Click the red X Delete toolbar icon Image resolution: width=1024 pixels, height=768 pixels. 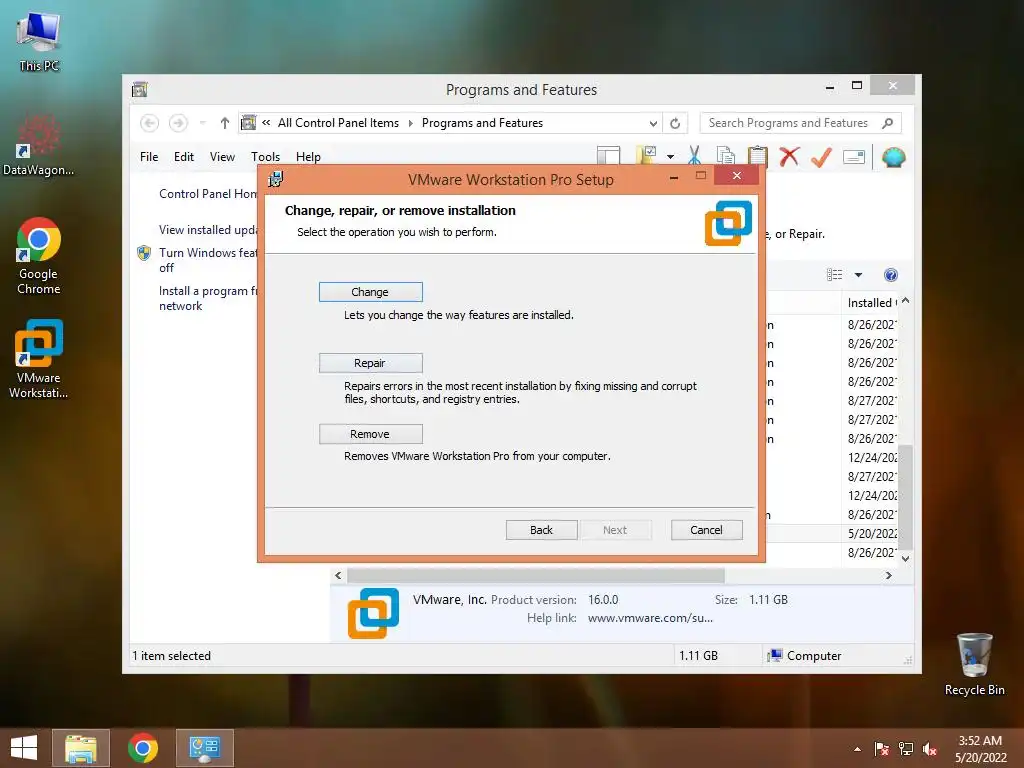pos(789,157)
